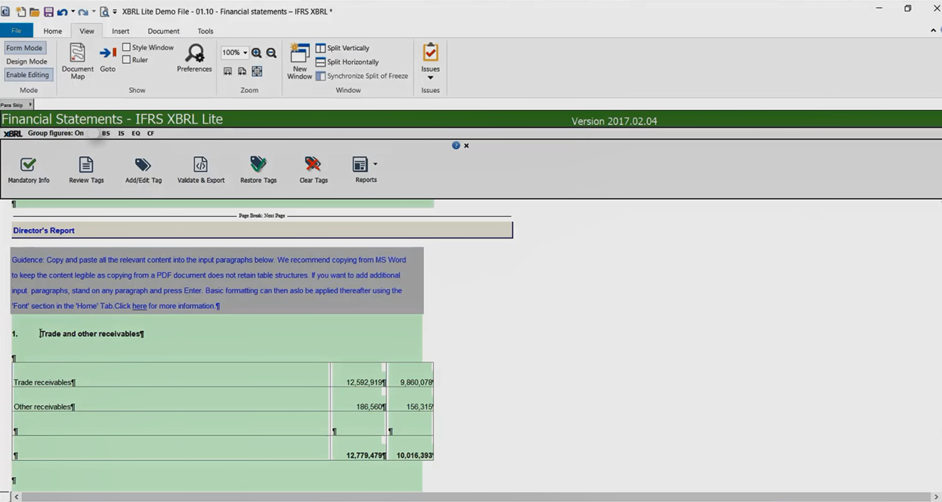Collapse the ribbon with the caret arrow
This screenshot has width=942, height=502.
934,31
